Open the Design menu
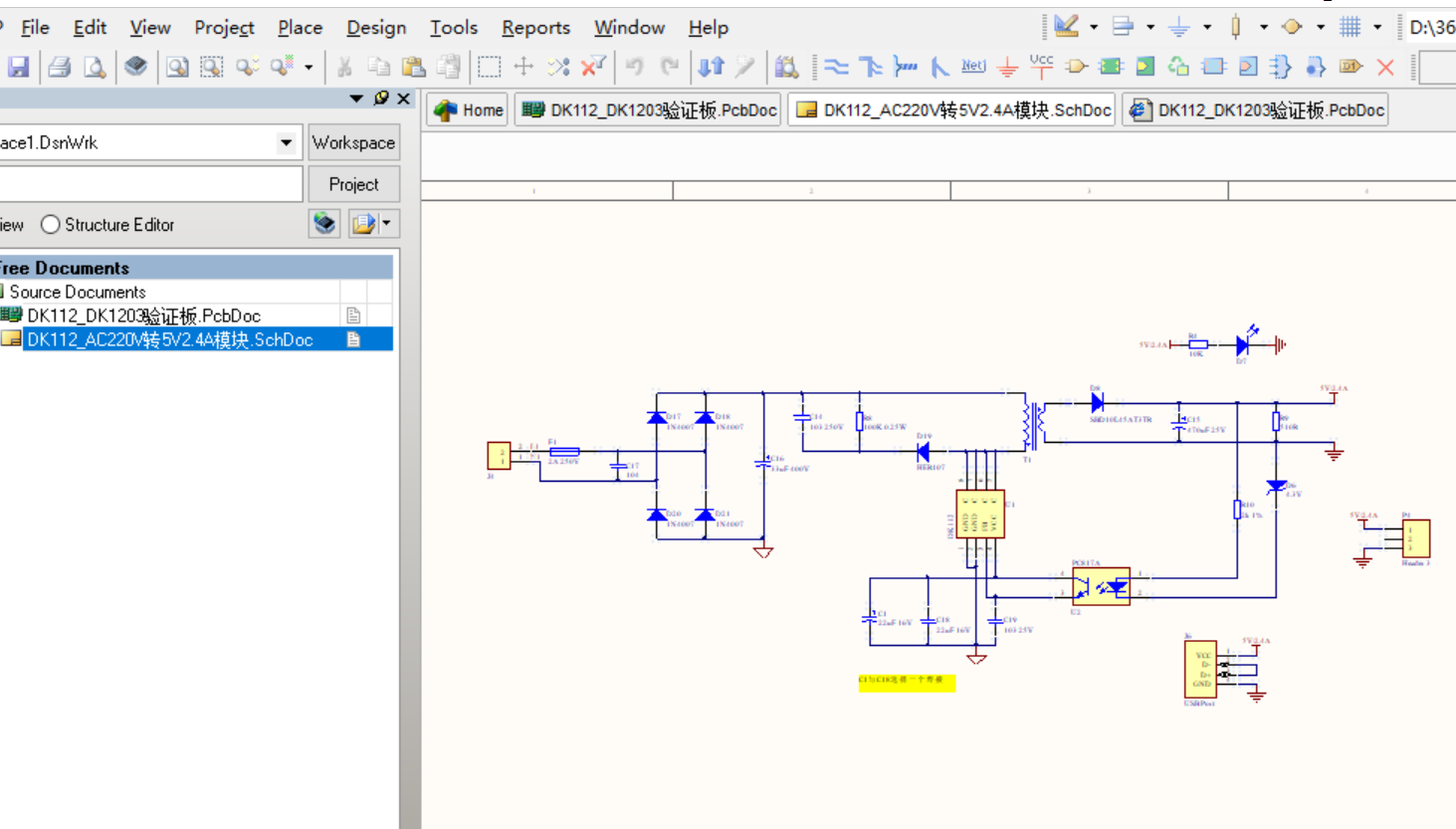1456x829 pixels. tap(375, 28)
